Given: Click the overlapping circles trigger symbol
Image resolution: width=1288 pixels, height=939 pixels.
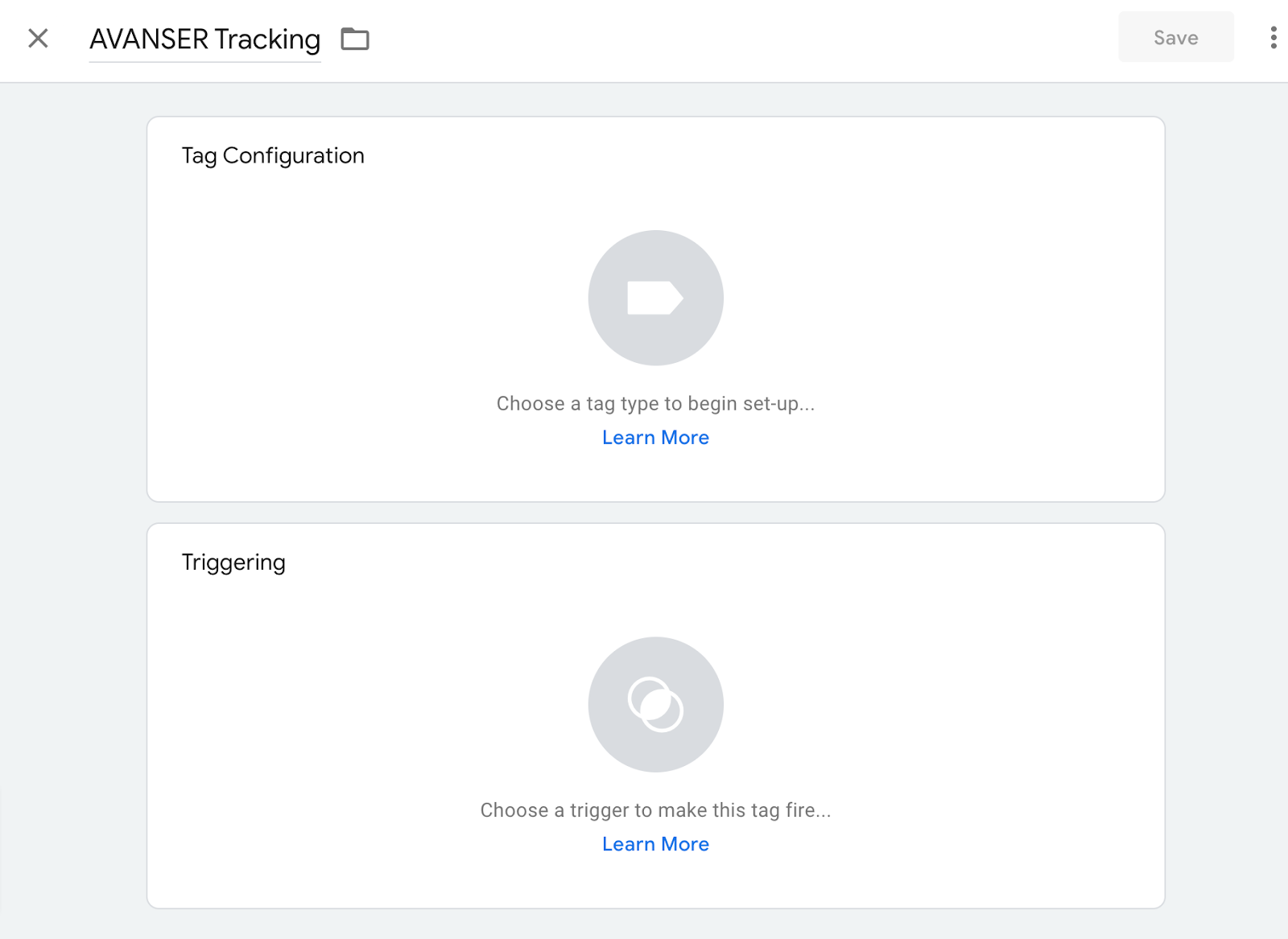Looking at the screenshot, I should (655, 705).
